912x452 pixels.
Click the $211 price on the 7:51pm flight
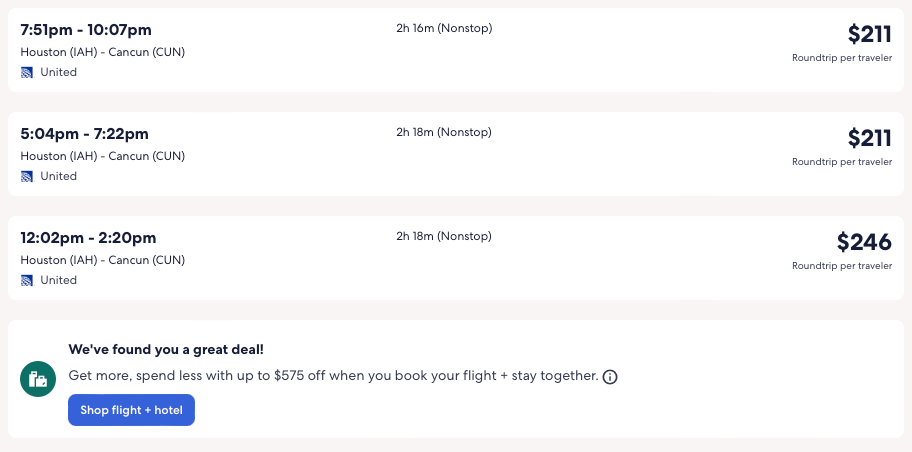869,34
